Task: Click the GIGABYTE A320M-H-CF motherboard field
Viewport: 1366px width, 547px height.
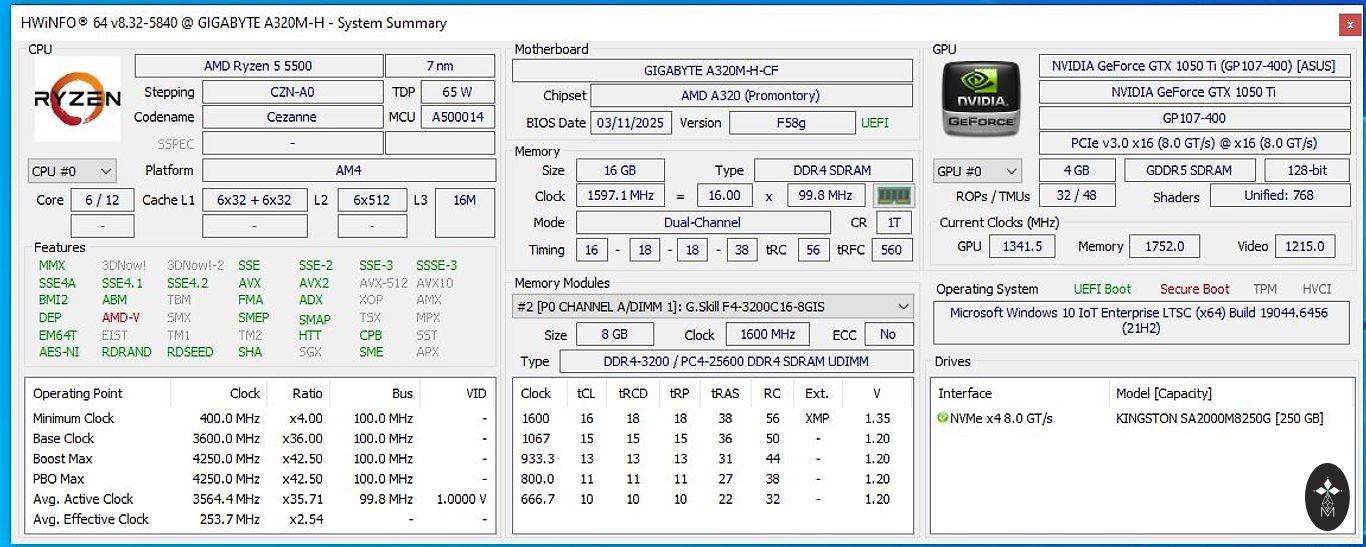Action: [x=712, y=71]
